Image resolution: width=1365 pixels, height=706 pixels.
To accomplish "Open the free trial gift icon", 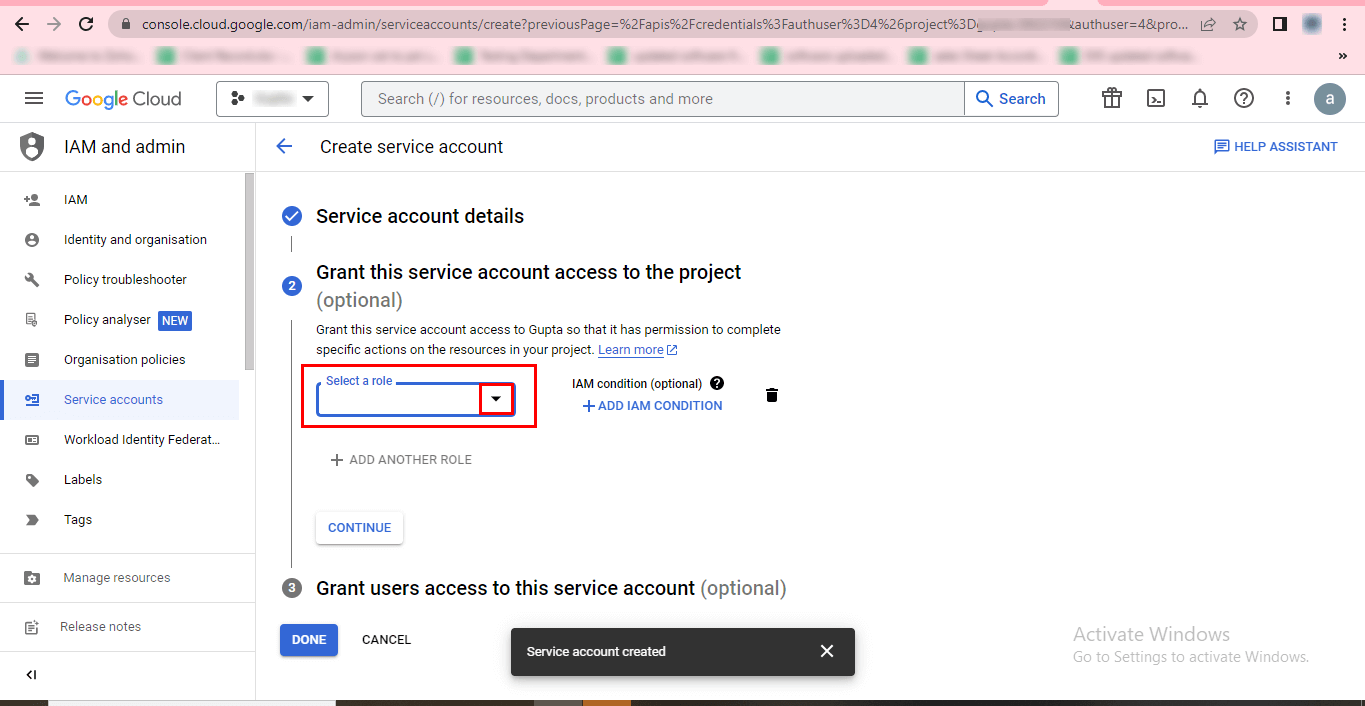I will click(1112, 98).
